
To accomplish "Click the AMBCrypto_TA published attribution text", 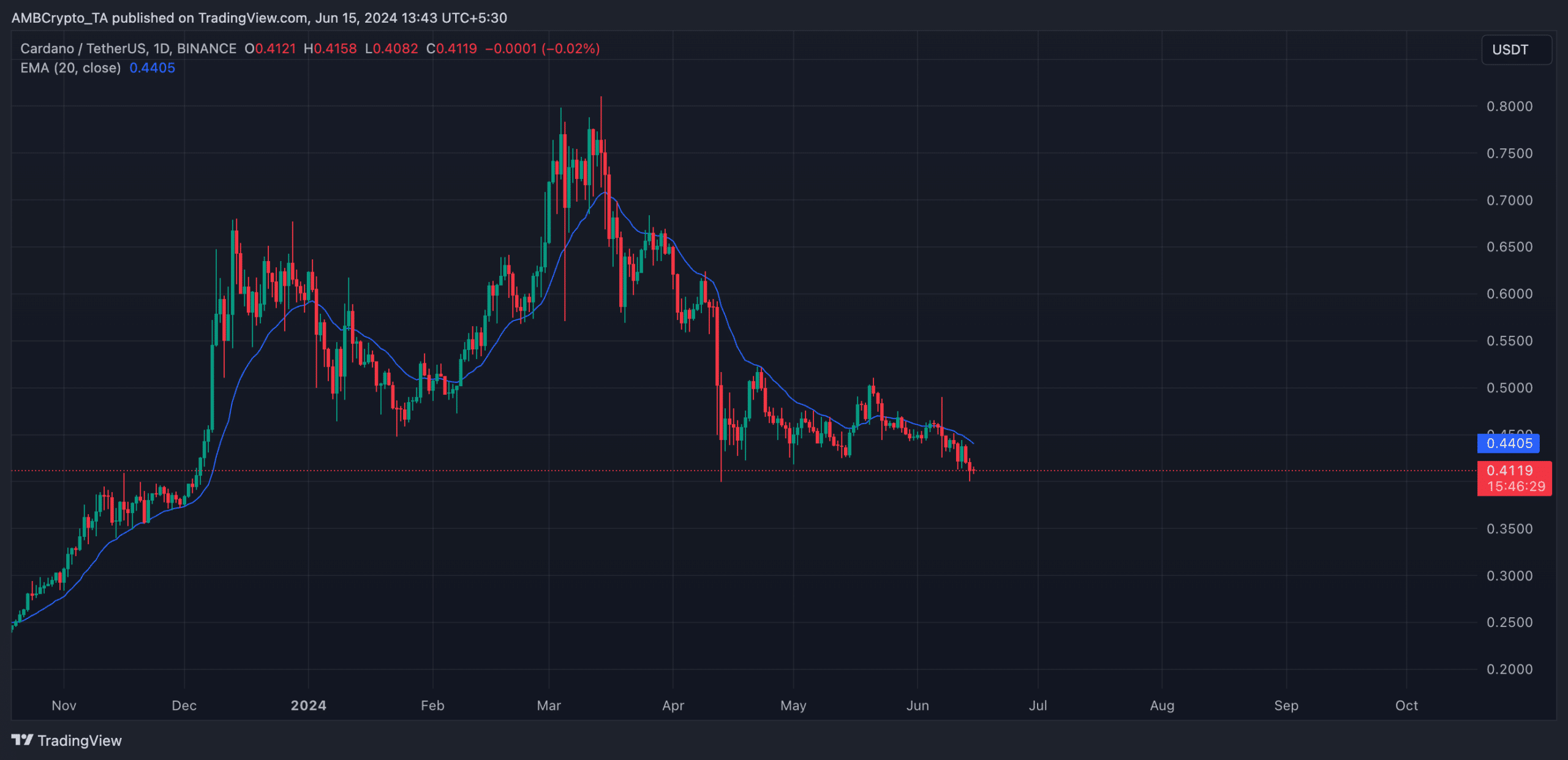I will 259,18.
